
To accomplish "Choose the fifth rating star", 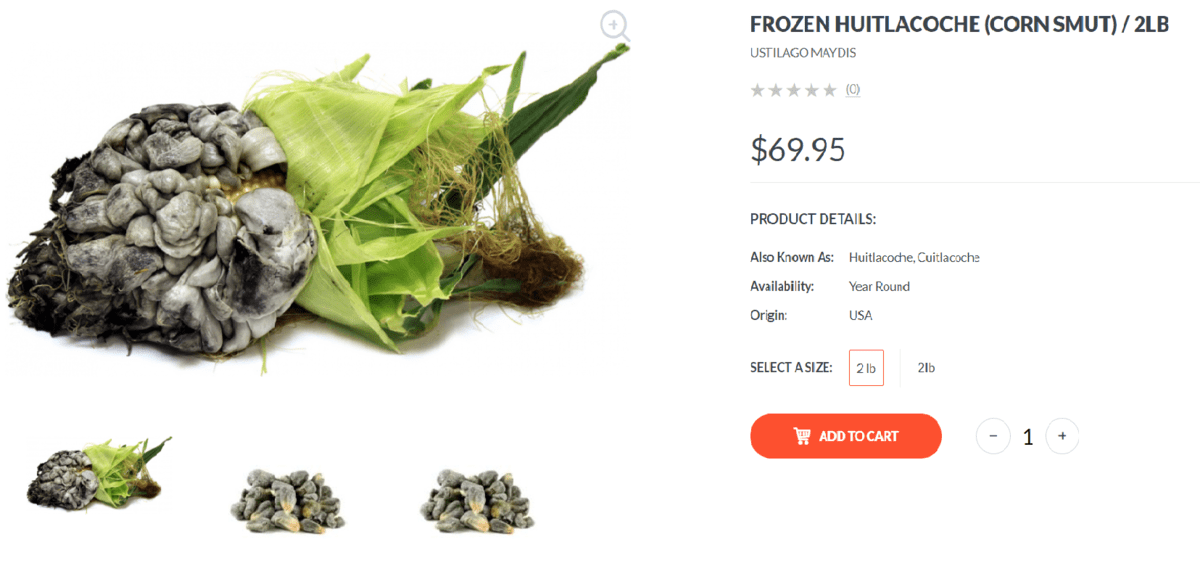I will click(x=829, y=90).
